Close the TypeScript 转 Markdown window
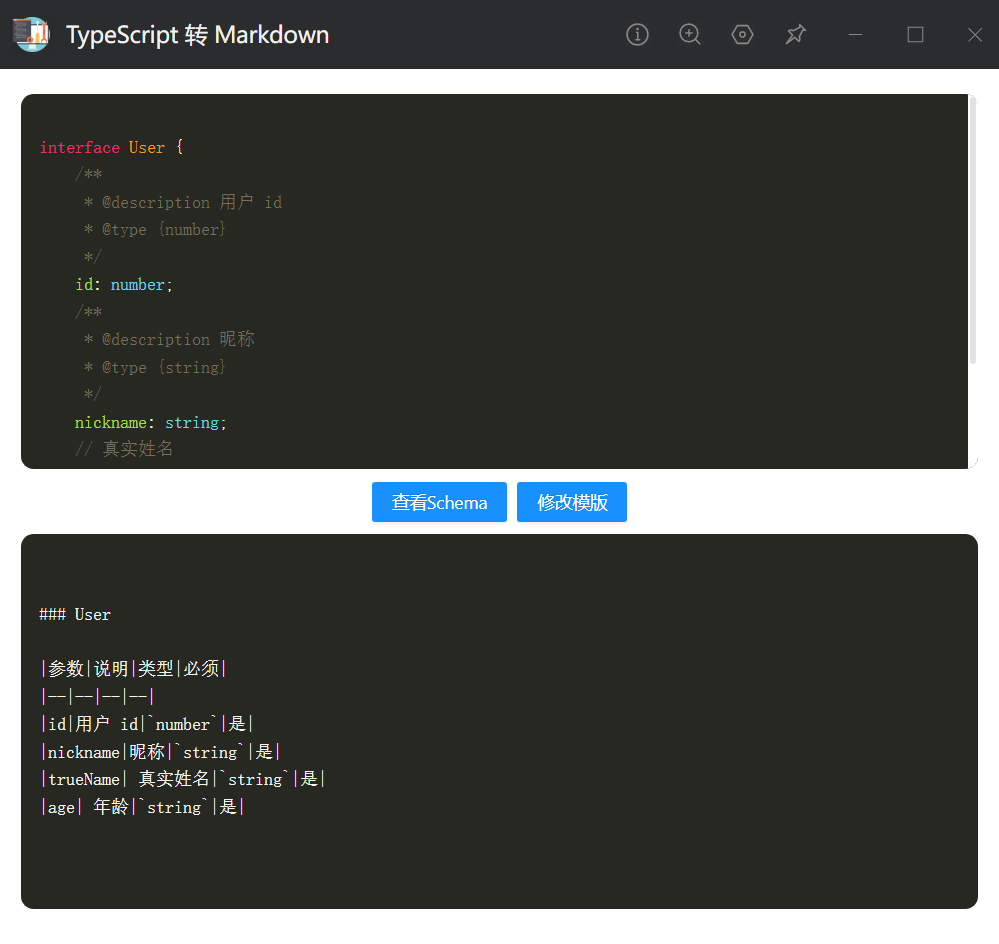Image resolution: width=999 pixels, height=944 pixels. point(975,34)
